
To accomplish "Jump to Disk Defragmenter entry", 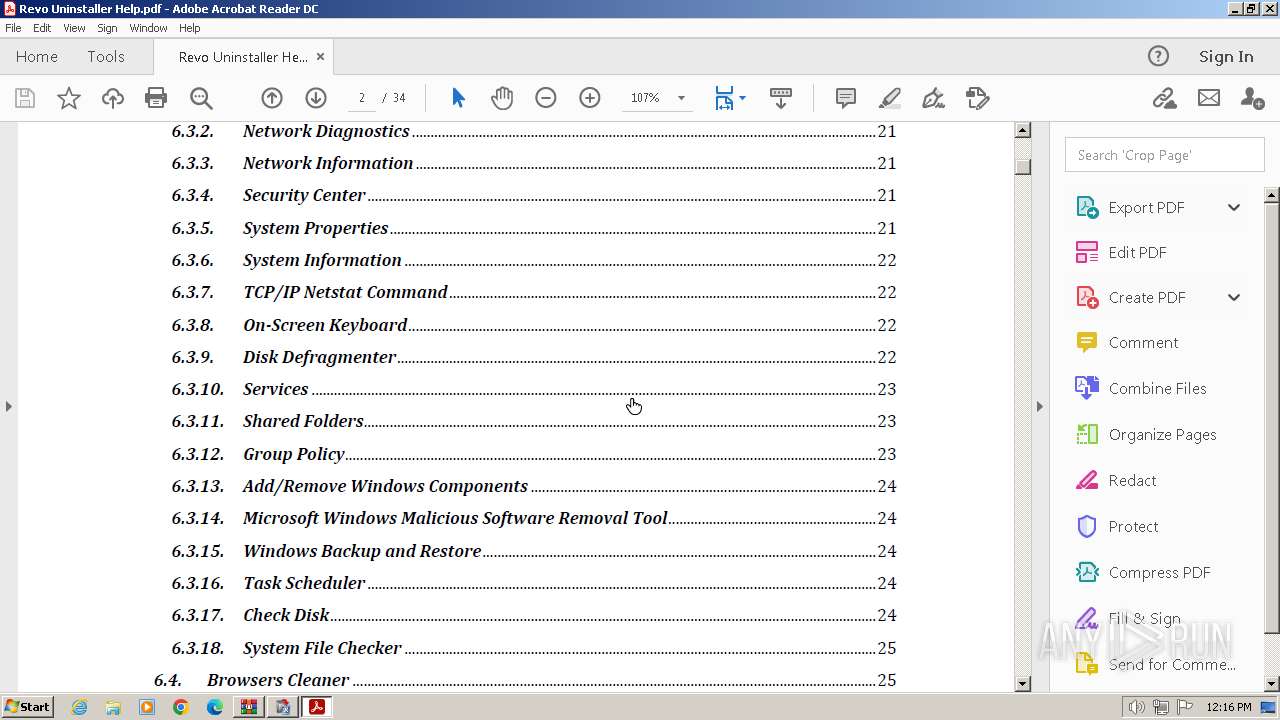I will click(x=533, y=357).
